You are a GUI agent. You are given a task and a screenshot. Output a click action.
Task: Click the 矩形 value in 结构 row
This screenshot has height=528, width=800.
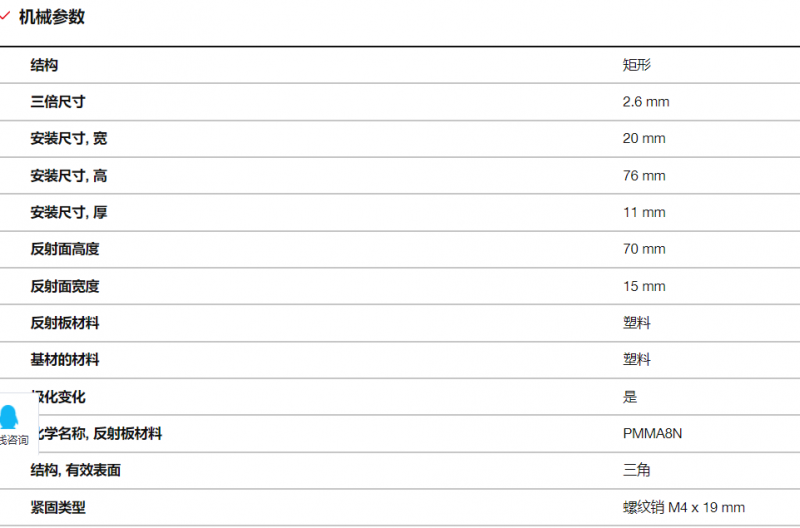coord(636,65)
